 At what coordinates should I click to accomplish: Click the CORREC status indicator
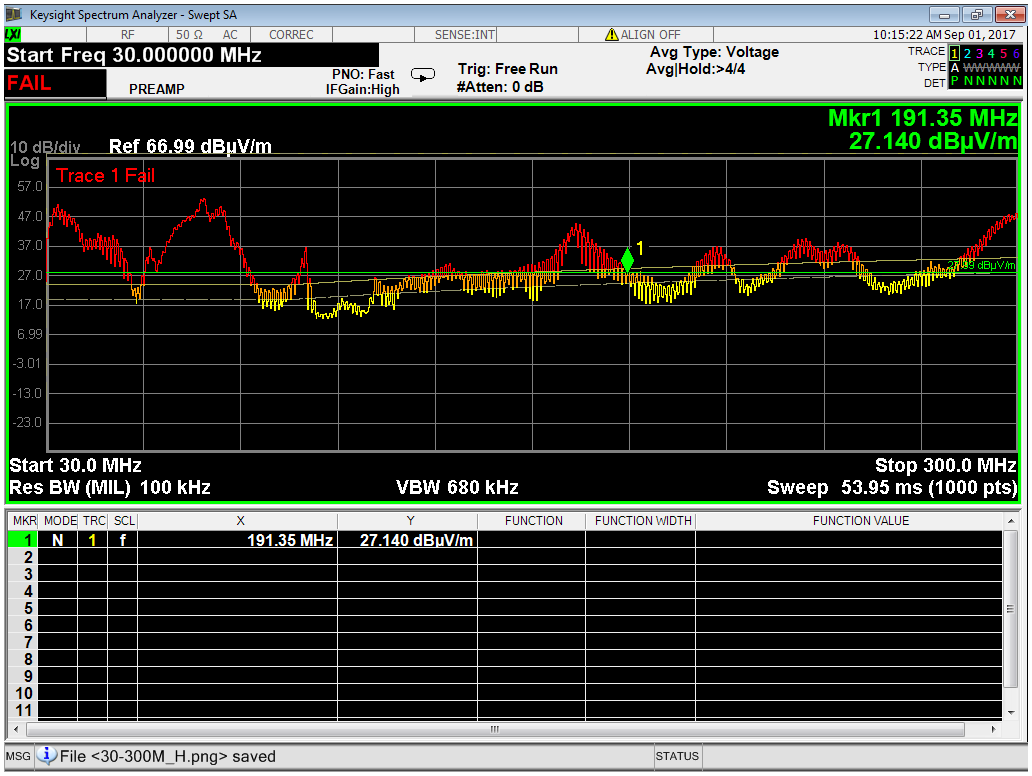291,35
